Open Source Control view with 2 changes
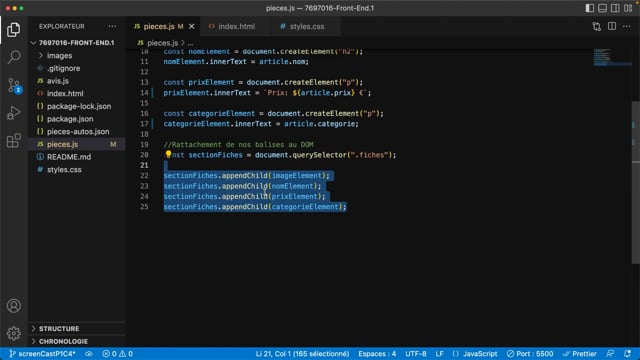Viewport: 640px width, 360px height. pos(13,85)
